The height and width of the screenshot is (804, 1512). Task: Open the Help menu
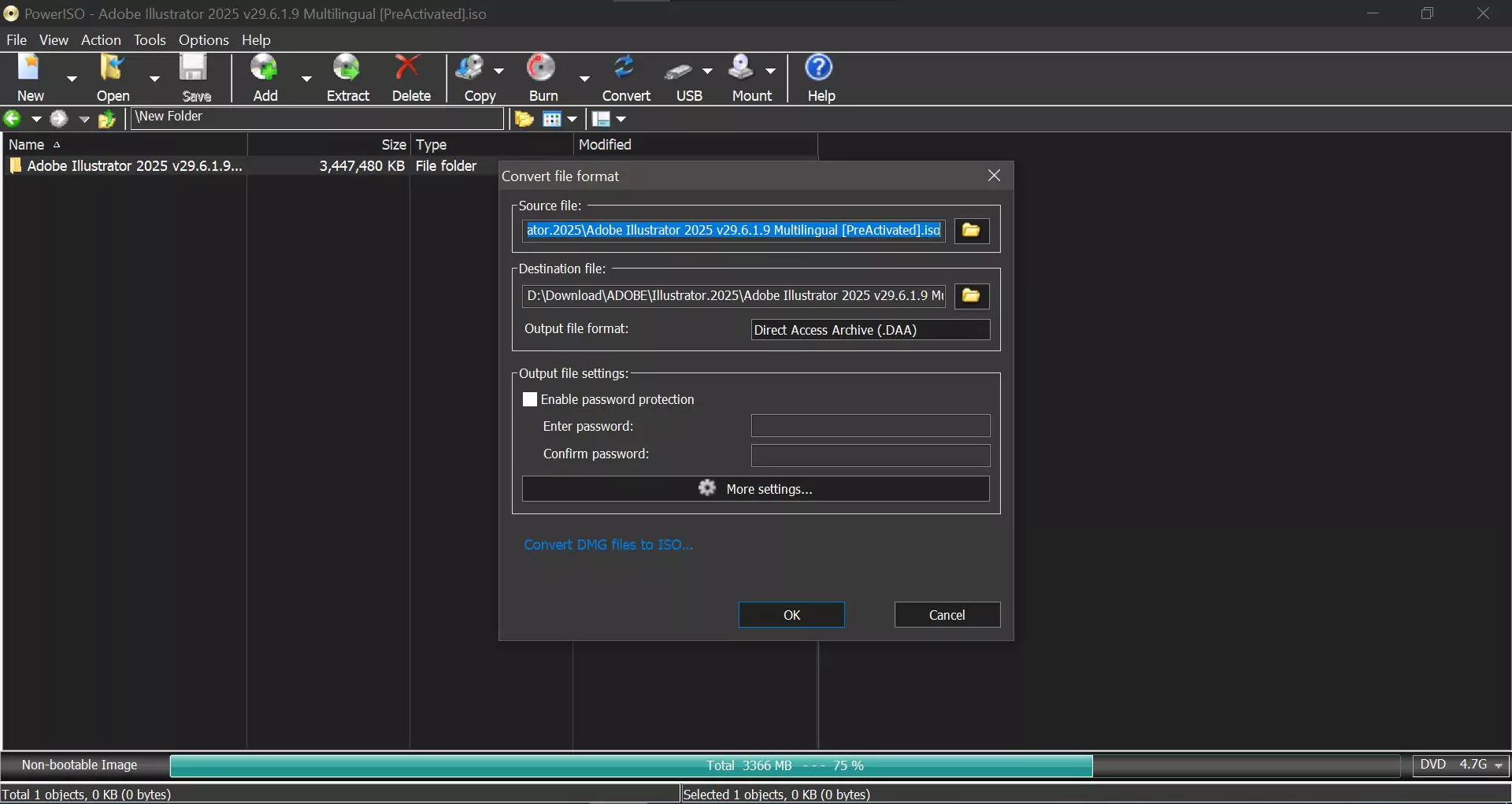point(256,39)
